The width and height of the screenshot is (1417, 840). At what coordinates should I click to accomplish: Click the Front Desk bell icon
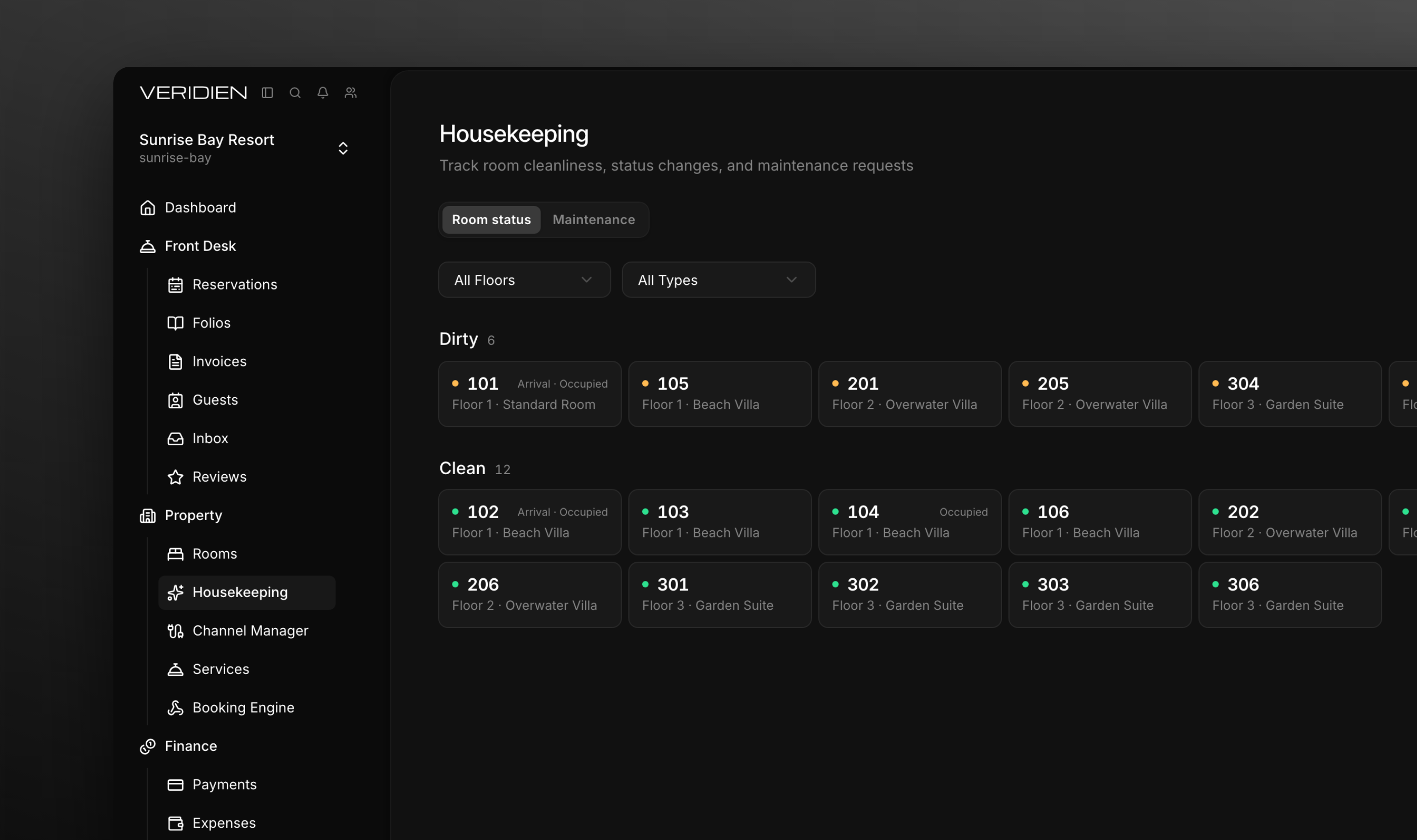(x=148, y=246)
